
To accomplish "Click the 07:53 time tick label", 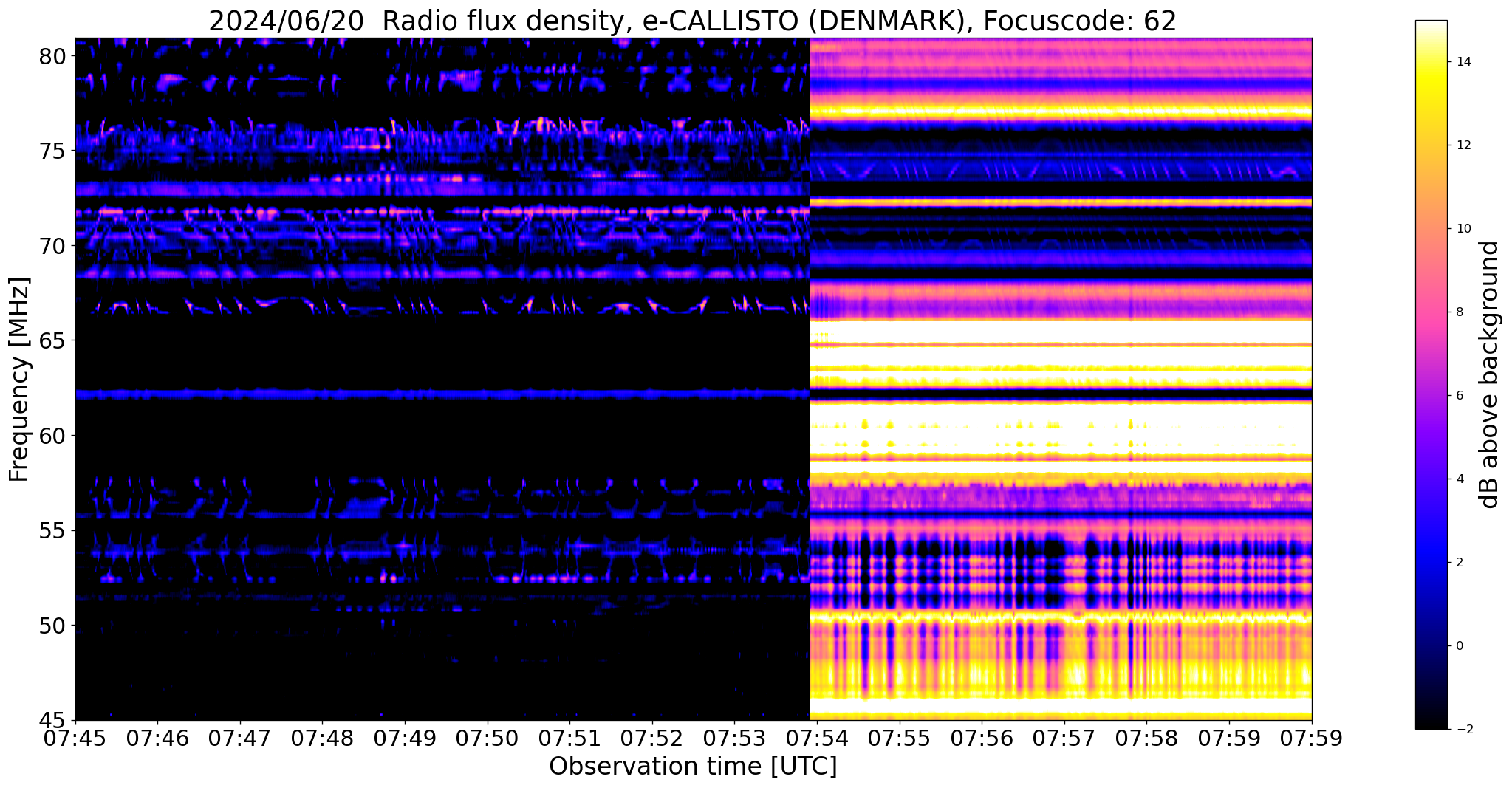I will click(734, 740).
